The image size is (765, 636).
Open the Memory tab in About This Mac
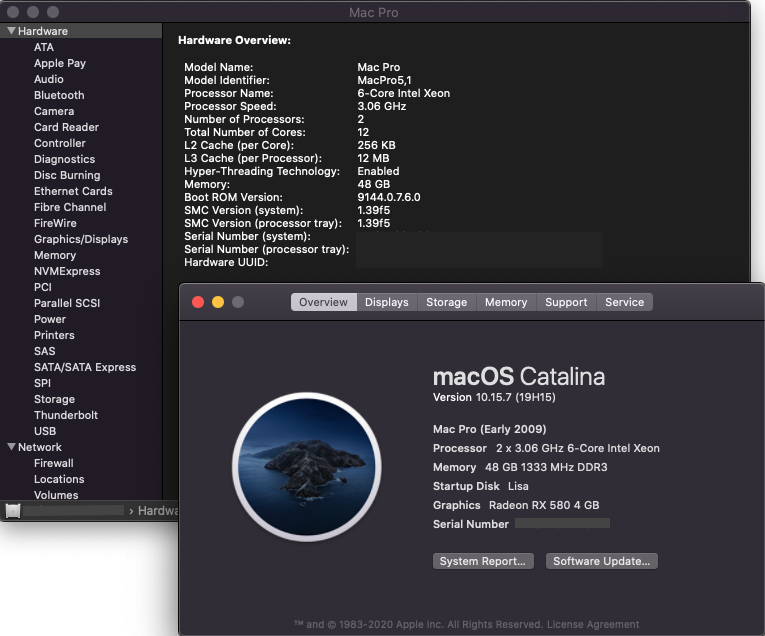[x=506, y=302]
